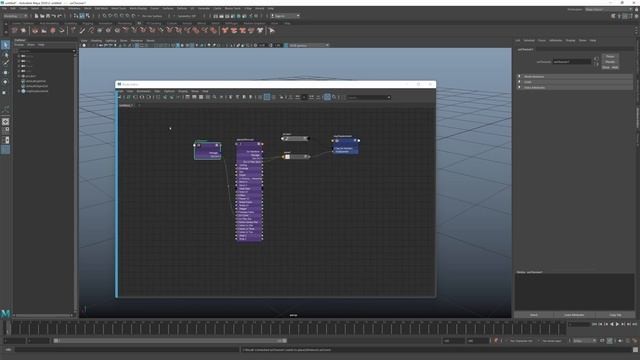
Task: Go to start of playback range
Action: point(594,324)
